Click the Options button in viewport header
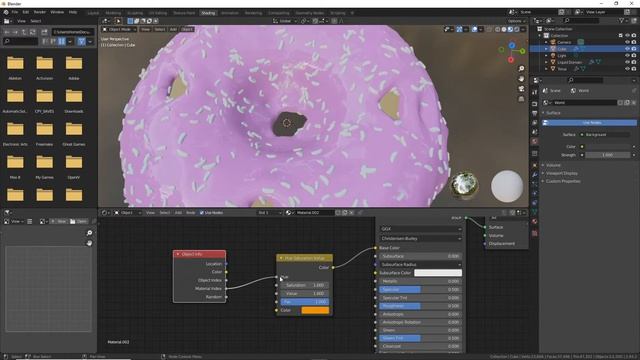The image size is (640, 360). click(516, 21)
